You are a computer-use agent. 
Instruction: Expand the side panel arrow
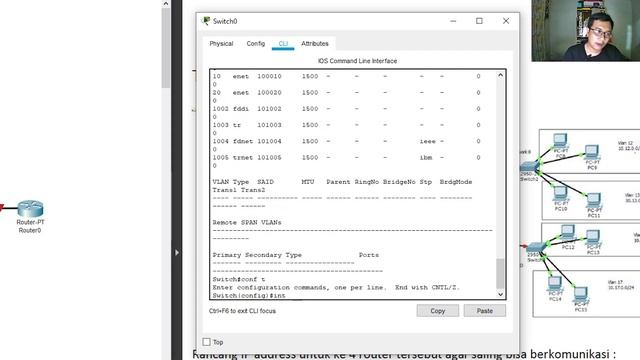pos(177,253)
